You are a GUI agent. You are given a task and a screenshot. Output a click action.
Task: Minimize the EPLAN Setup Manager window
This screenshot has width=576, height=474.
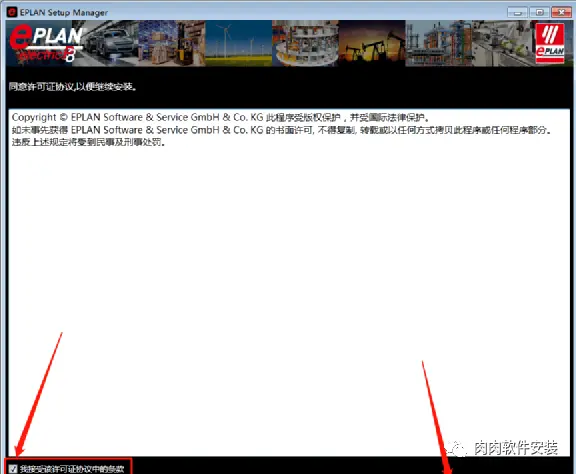pos(517,12)
